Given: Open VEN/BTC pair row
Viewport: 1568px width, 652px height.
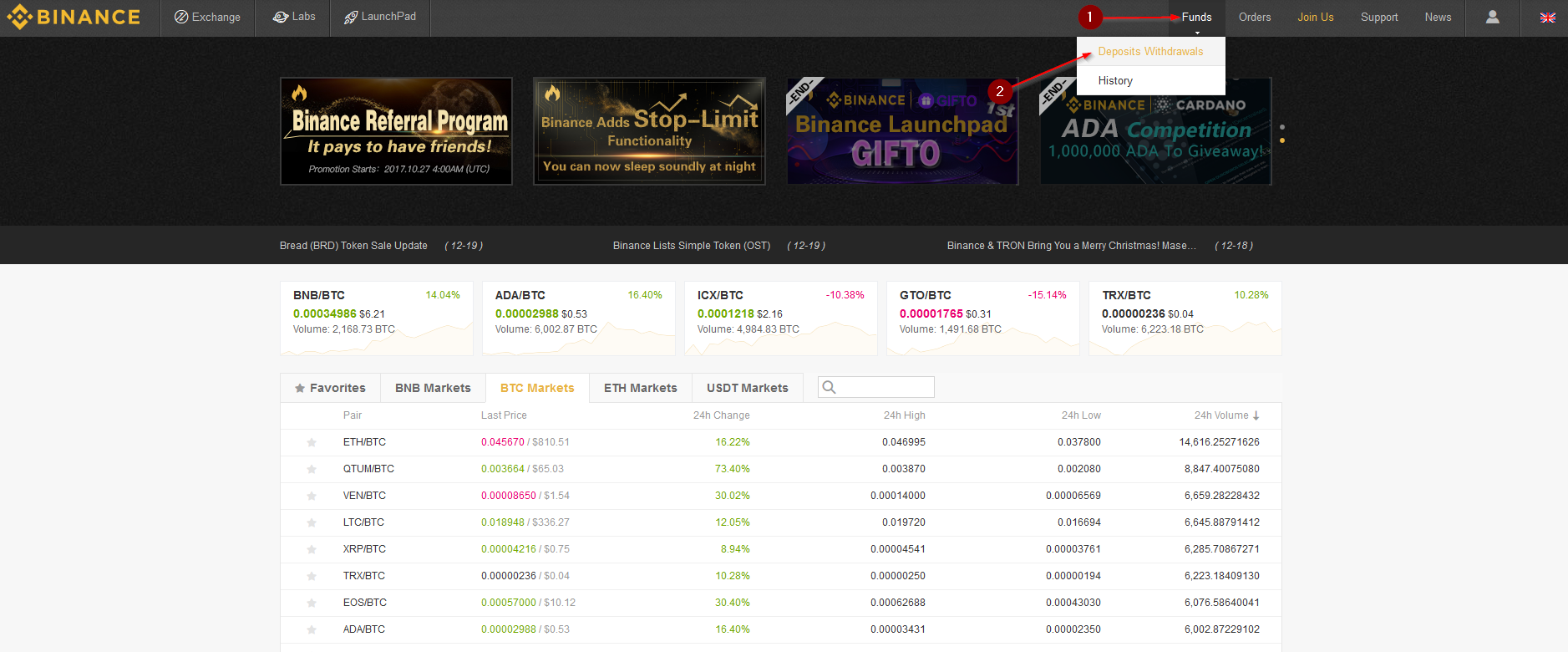Looking at the screenshot, I should 781,496.
